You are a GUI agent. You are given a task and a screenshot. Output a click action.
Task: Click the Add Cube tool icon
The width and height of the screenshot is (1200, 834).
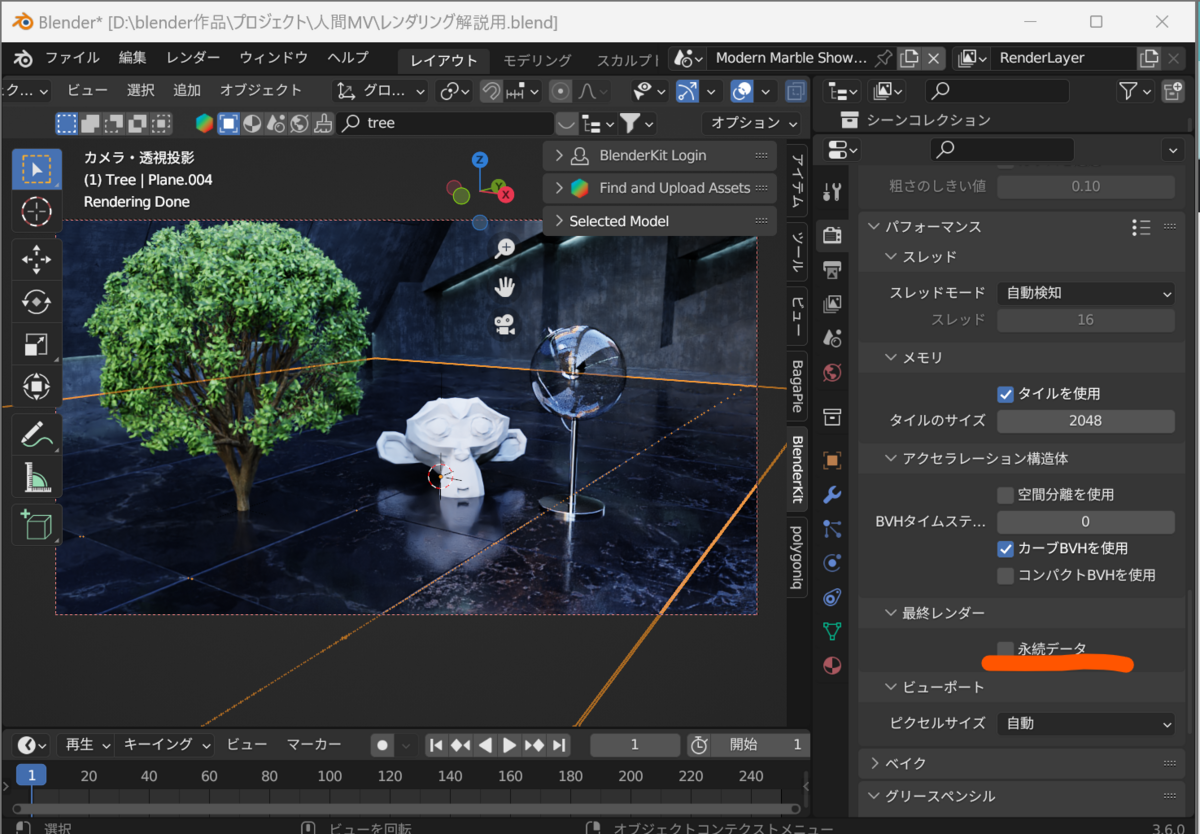37,524
